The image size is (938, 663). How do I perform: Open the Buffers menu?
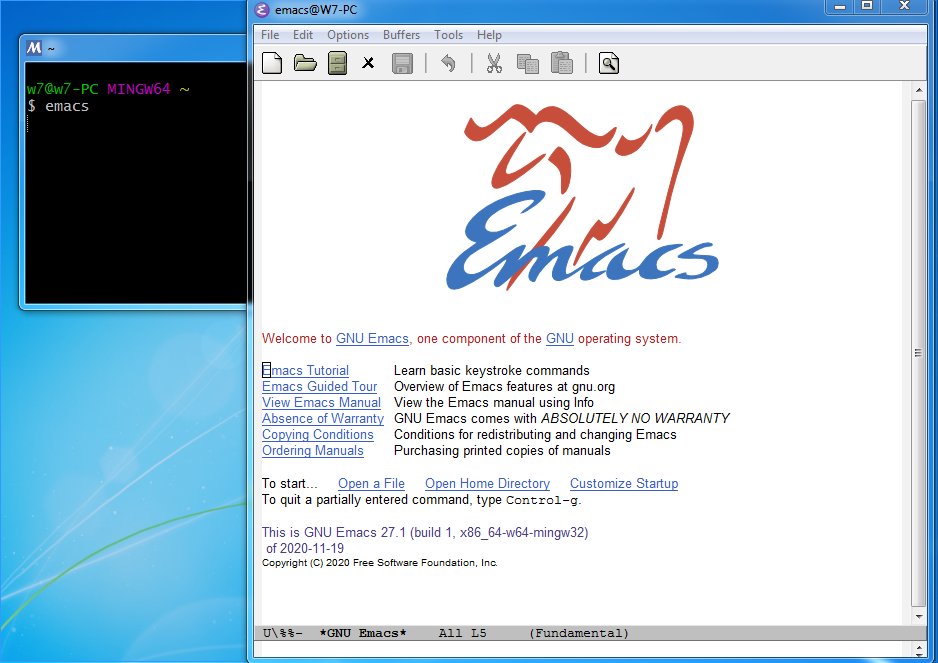coord(401,35)
